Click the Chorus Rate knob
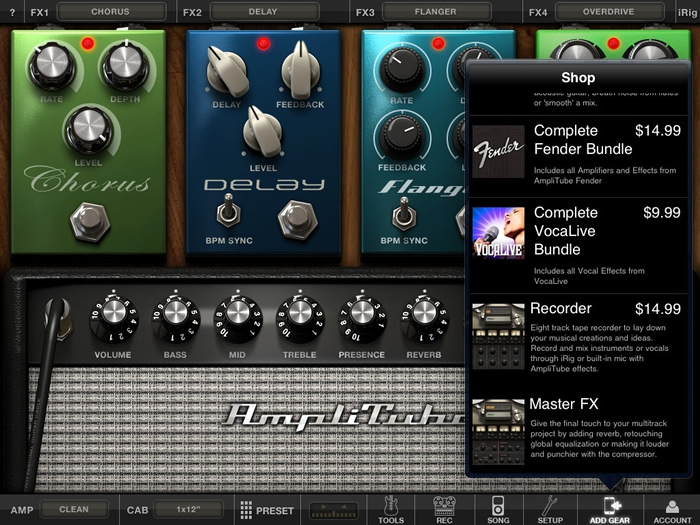Viewport: 700px width, 525px height. coord(52,66)
